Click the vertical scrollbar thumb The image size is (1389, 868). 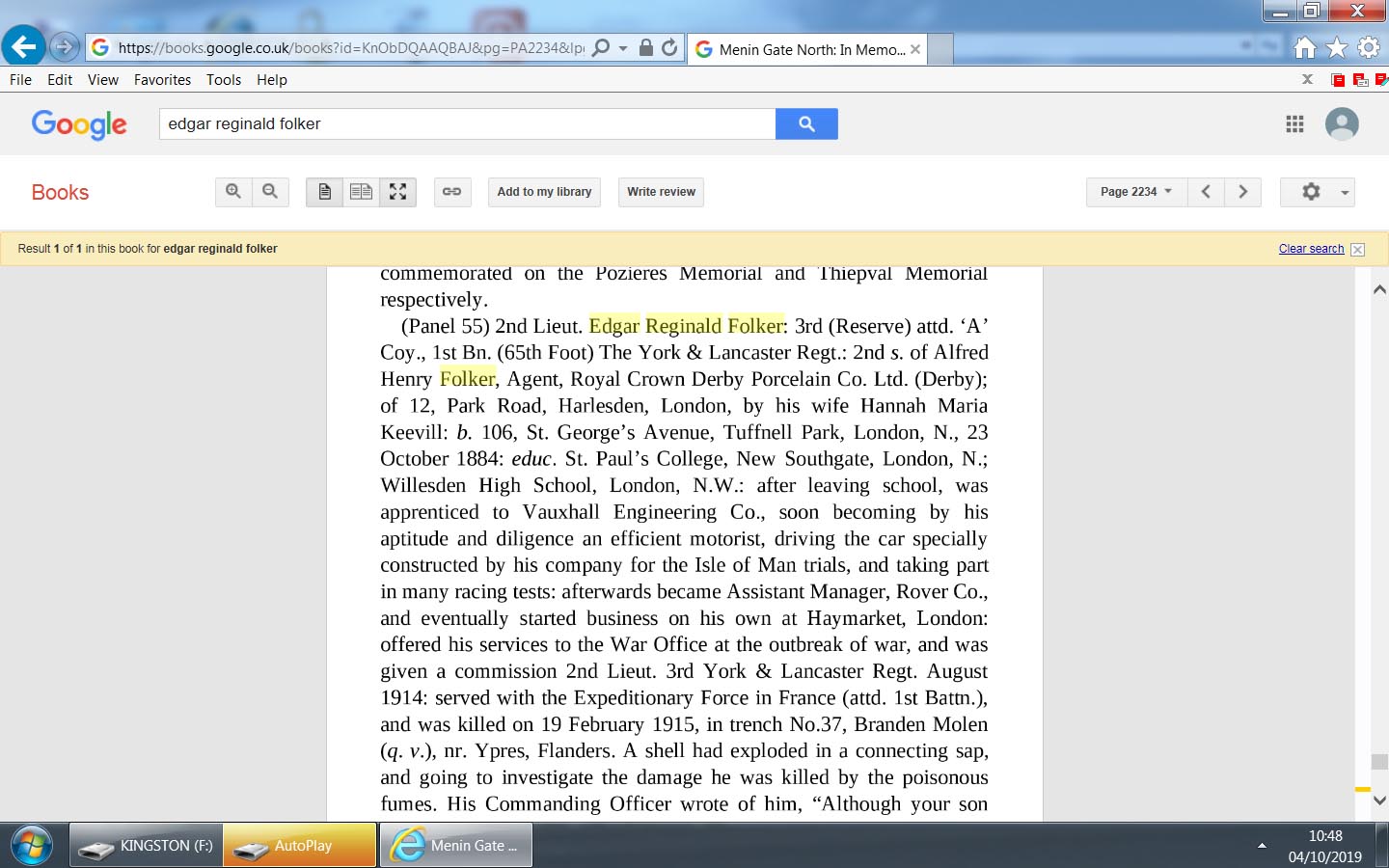click(x=1379, y=762)
